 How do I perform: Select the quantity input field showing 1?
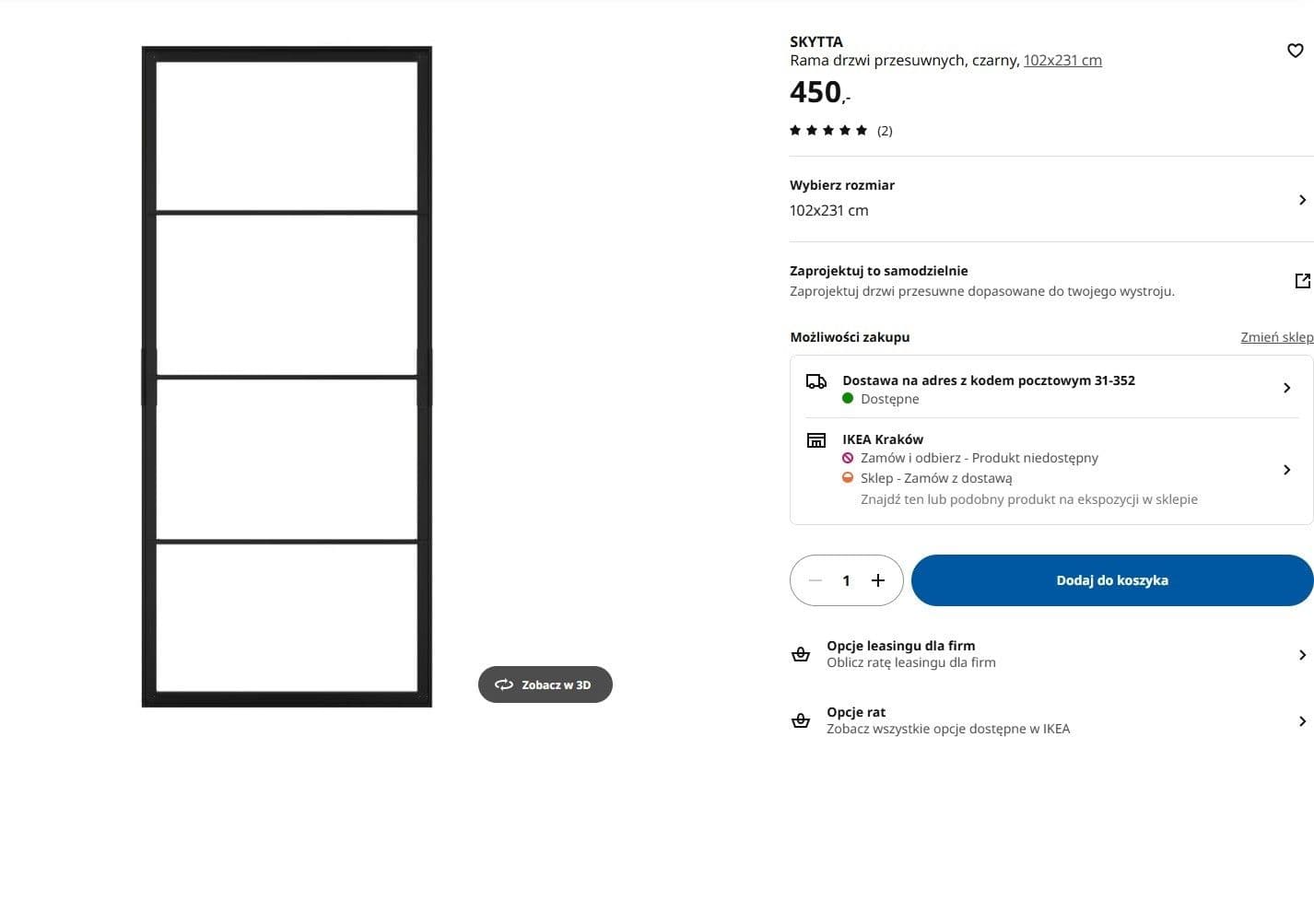click(846, 580)
